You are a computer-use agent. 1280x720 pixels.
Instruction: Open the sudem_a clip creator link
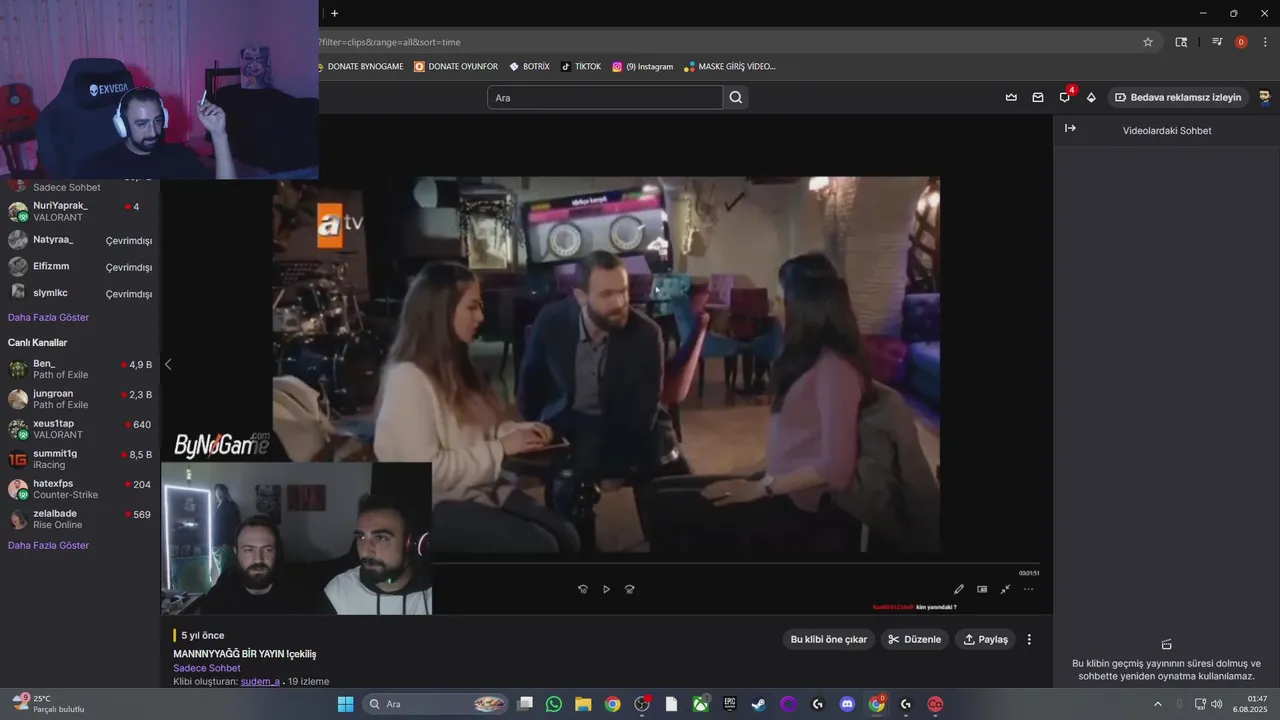coord(260,681)
